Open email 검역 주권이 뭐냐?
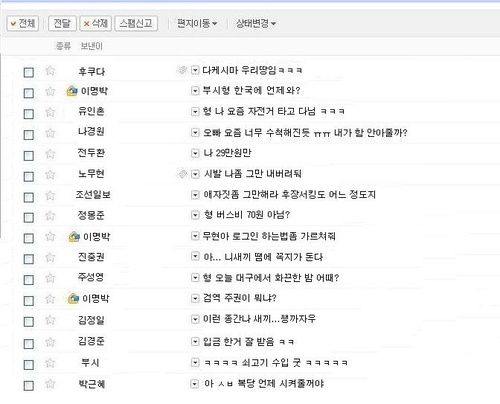This screenshot has height=404, width=500. tap(240, 298)
